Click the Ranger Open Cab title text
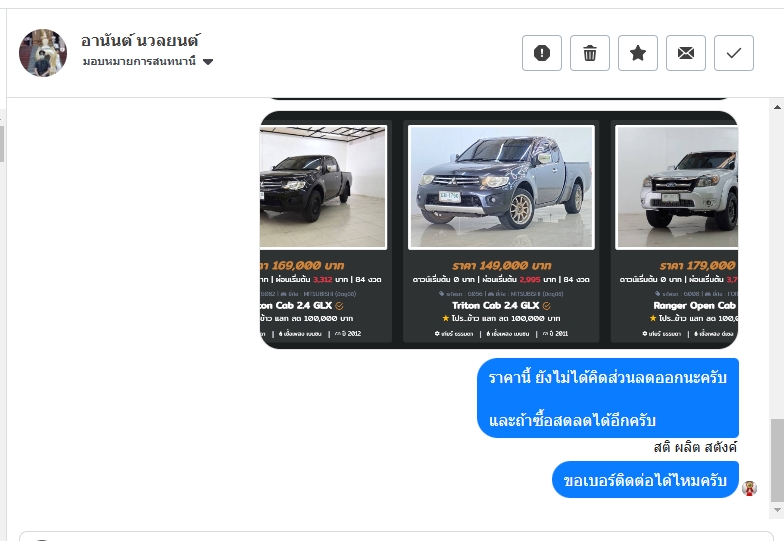This screenshot has height=541, width=784. click(694, 306)
